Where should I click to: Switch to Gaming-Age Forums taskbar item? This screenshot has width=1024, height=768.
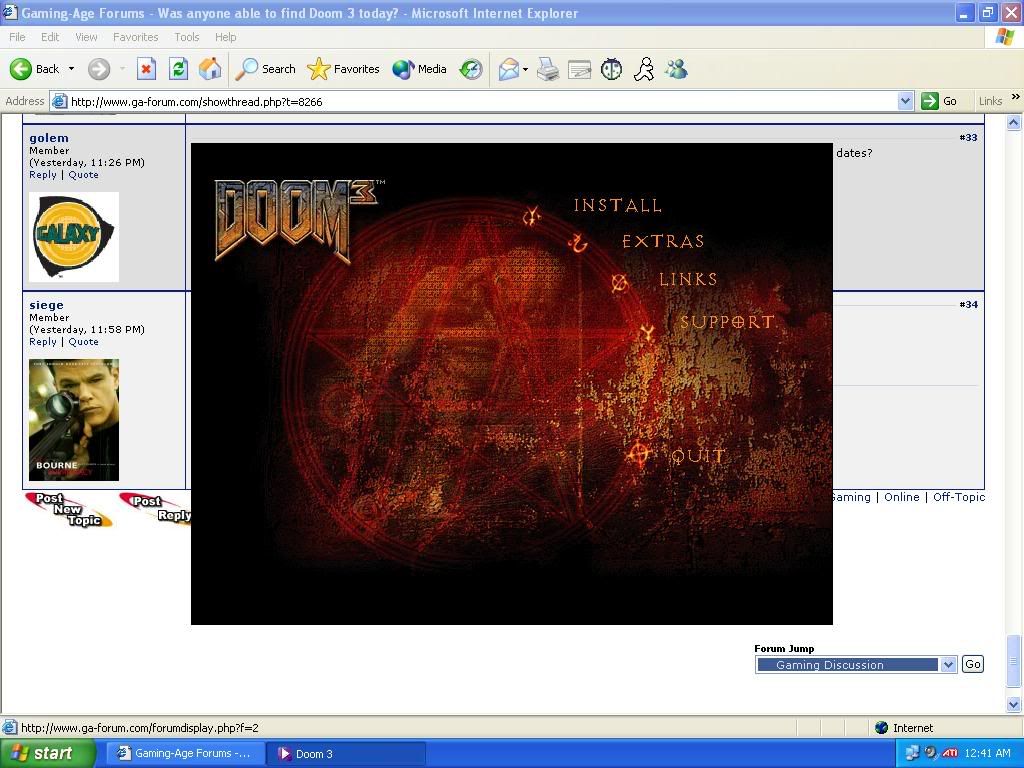pyautogui.click(x=185, y=754)
